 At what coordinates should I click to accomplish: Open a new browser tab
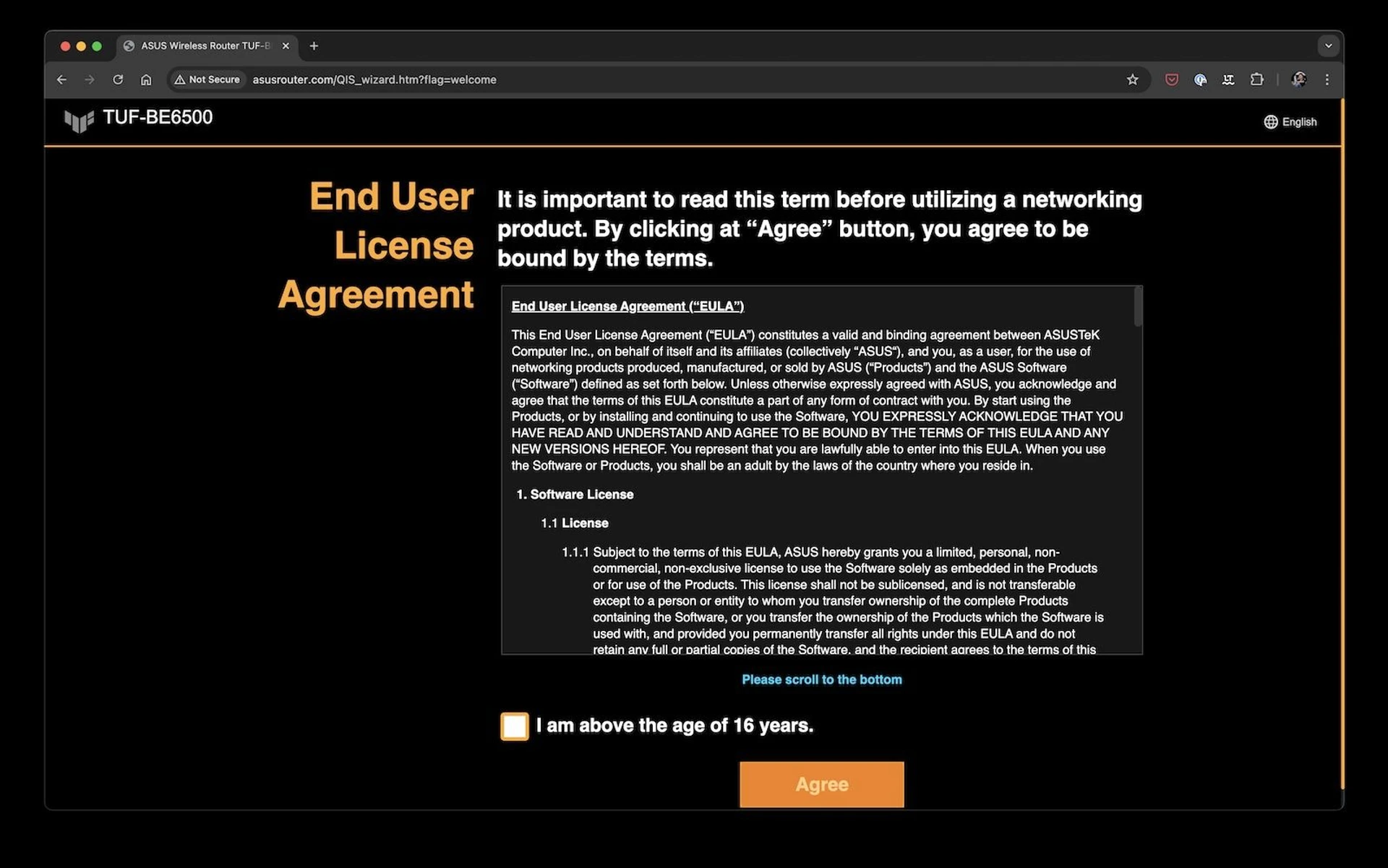(x=314, y=46)
